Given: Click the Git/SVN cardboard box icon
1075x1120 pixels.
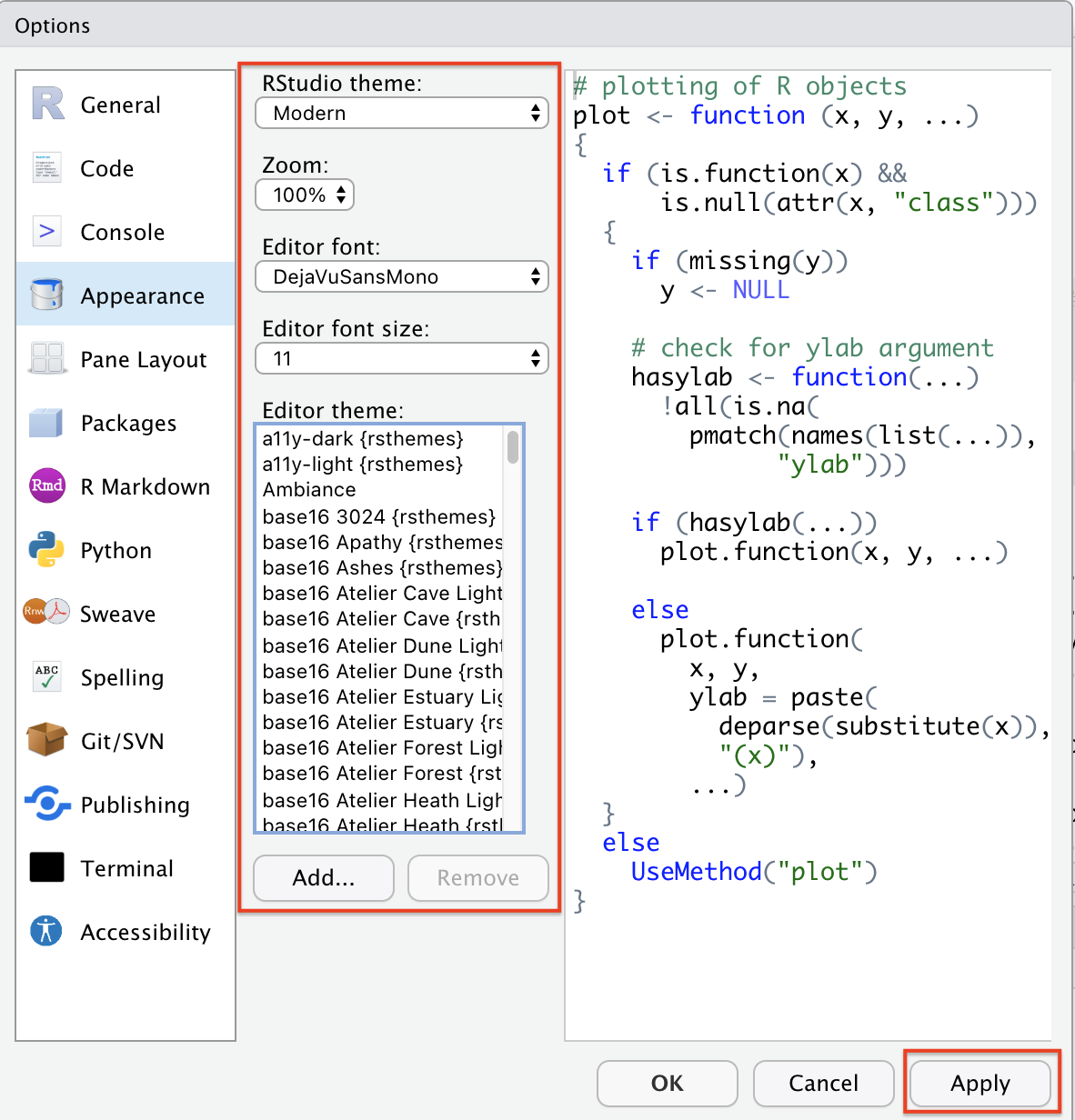Looking at the screenshot, I should pos(47,740).
